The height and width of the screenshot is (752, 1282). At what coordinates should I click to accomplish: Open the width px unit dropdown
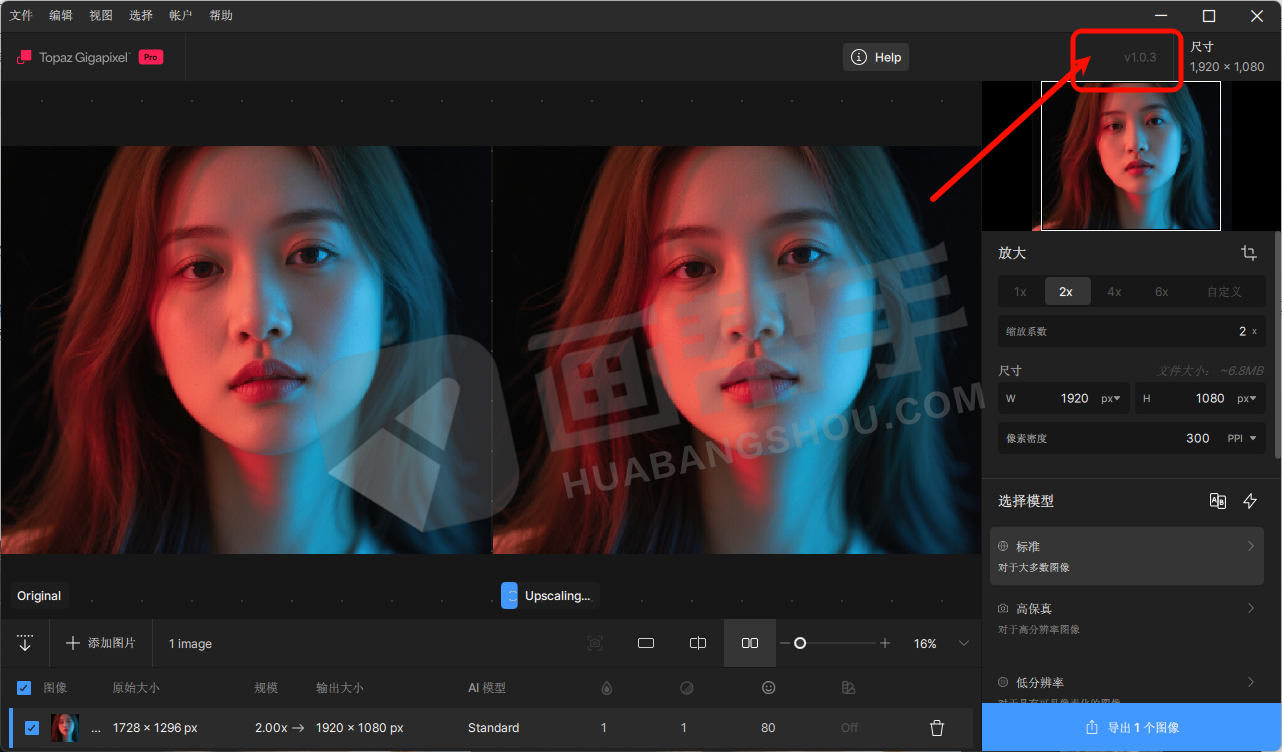pos(1110,398)
